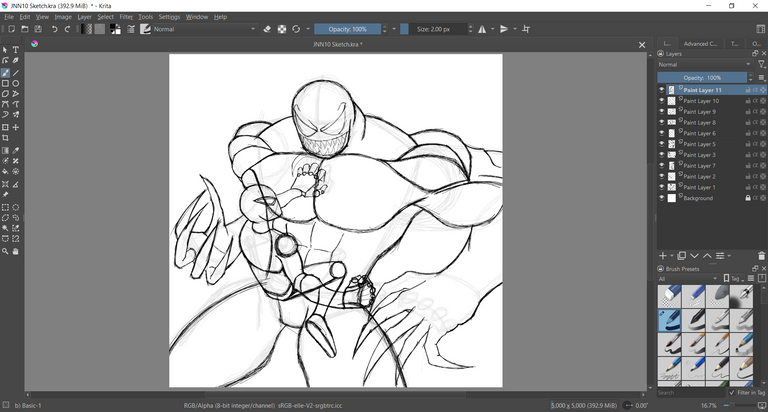Select the Shape Select arrow tool

tap(5, 50)
